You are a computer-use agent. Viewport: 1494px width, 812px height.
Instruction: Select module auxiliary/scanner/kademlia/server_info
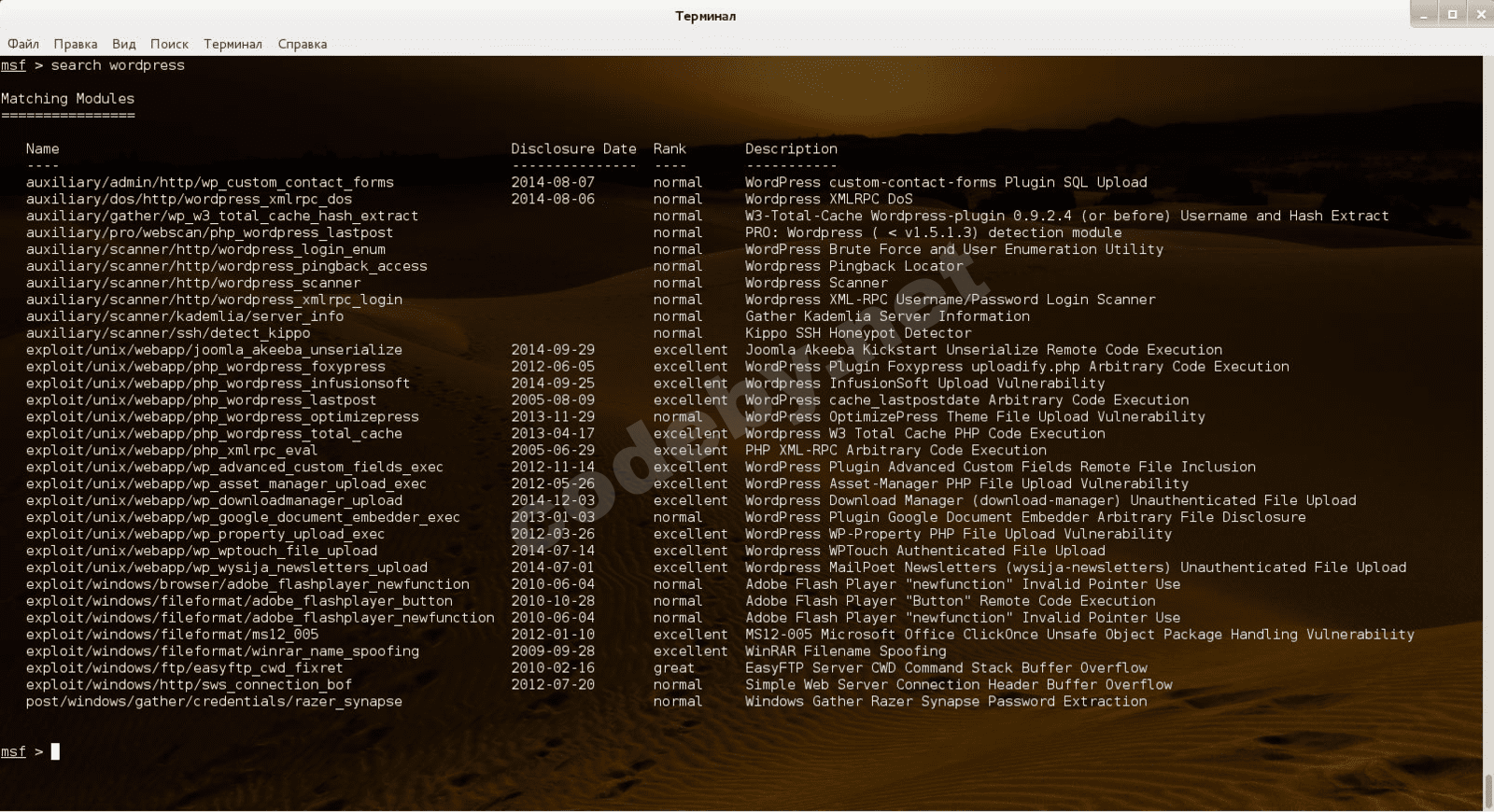coord(185,317)
